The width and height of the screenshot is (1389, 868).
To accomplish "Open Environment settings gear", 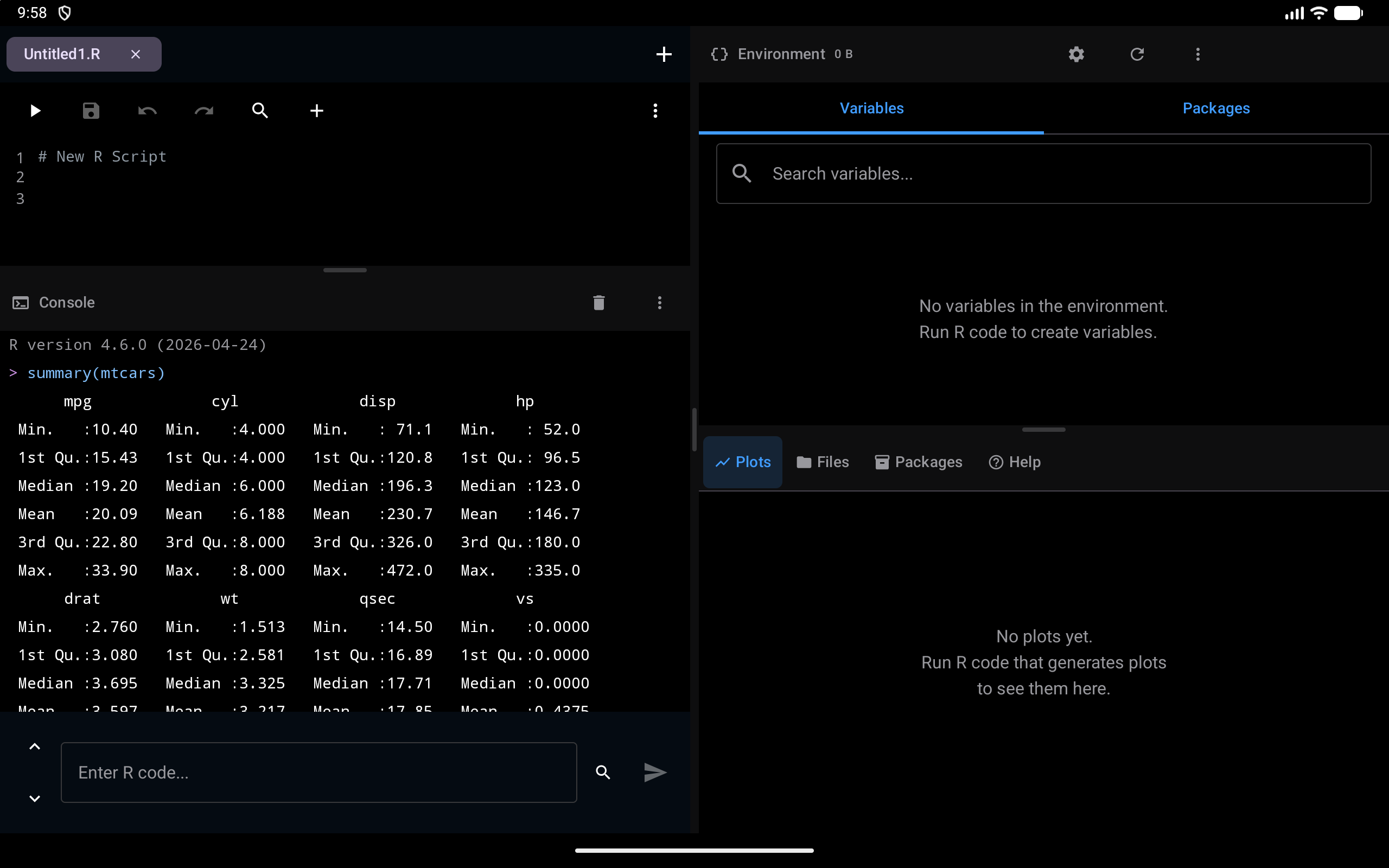I will click(1076, 54).
